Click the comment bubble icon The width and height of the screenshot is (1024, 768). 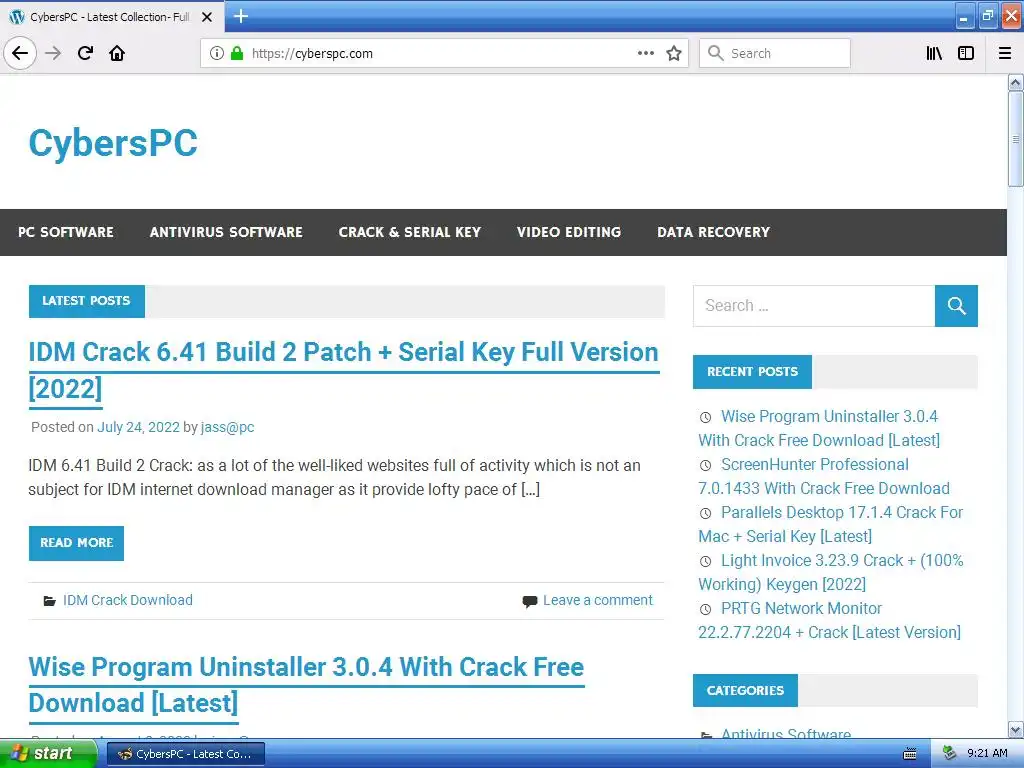tap(530, 601)
